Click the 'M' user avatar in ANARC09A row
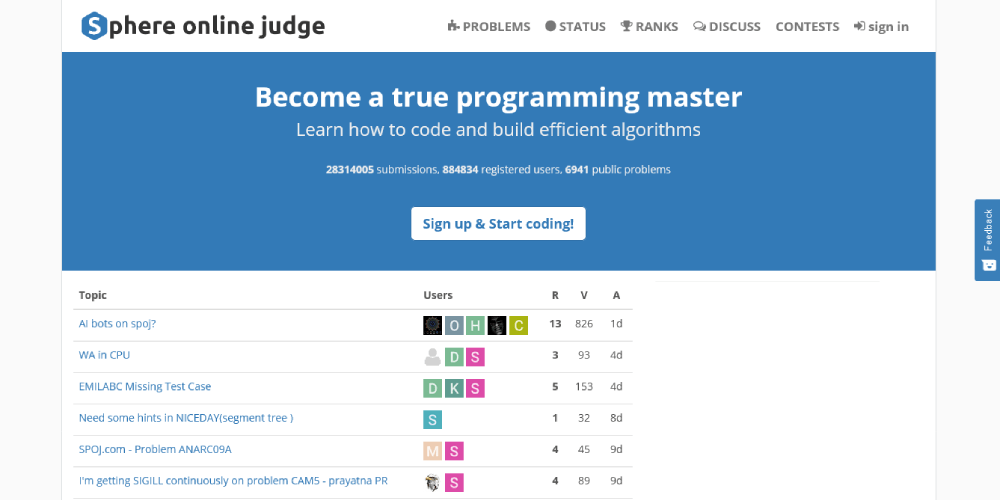1000x500 pixels. point(432,451)
